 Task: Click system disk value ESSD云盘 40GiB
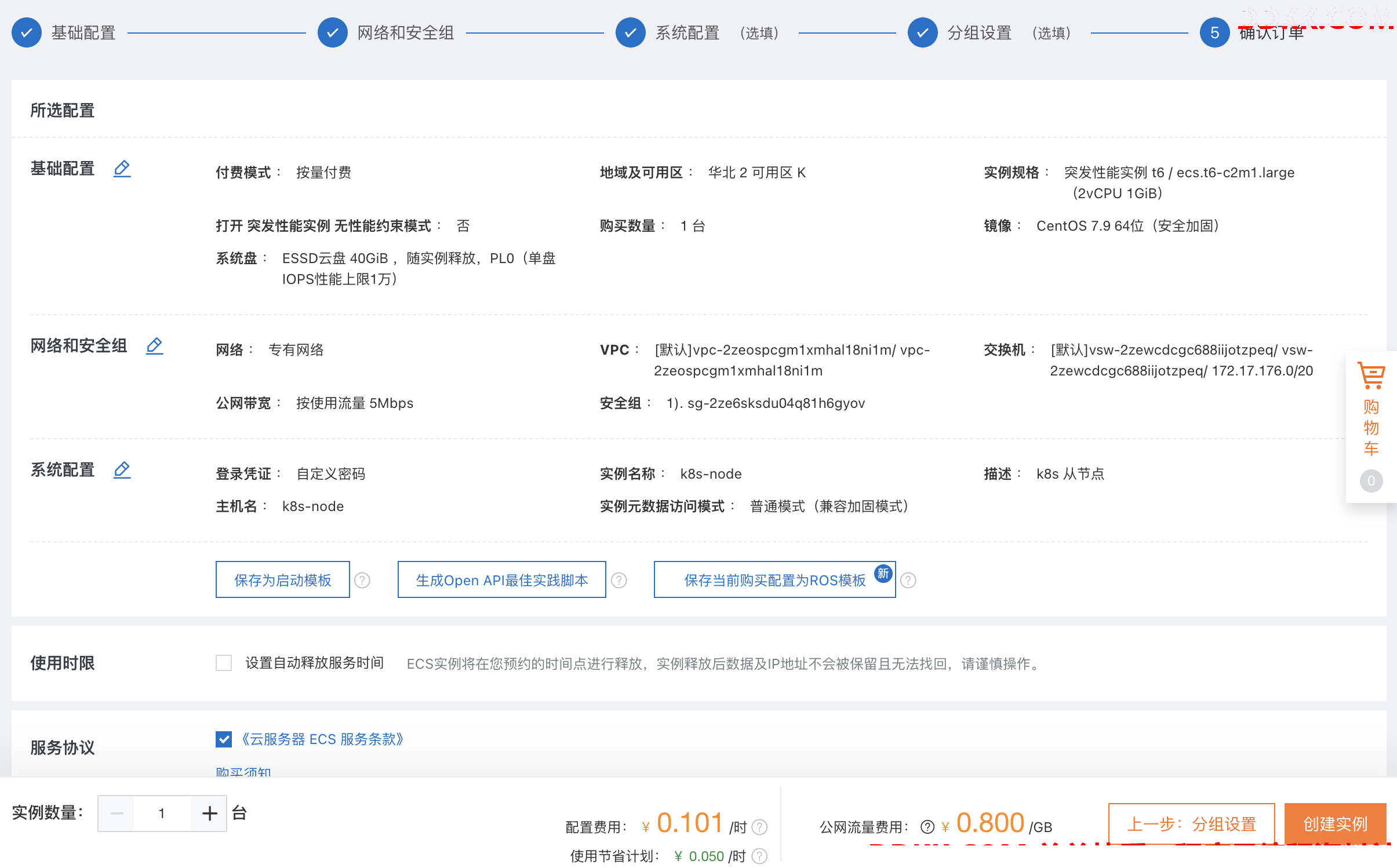coord(335,258)
